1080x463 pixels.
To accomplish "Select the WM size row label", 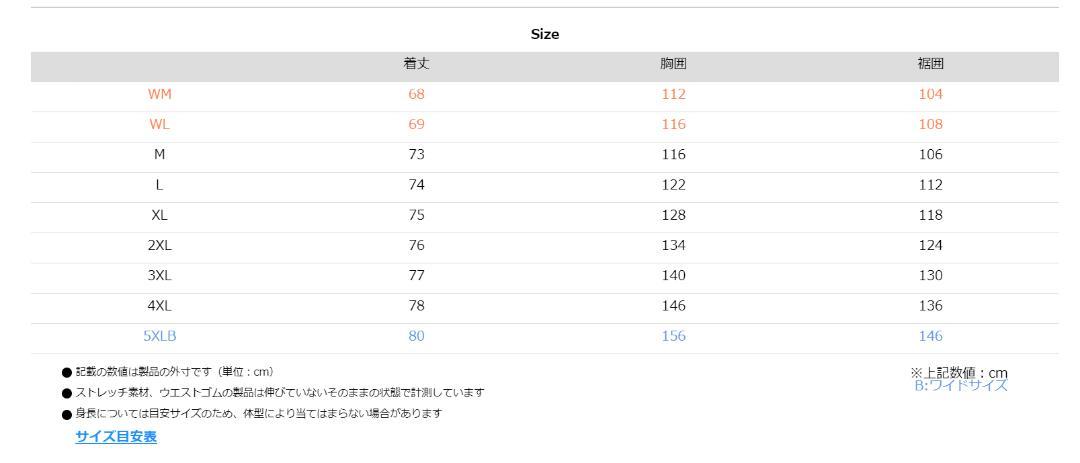I will 159,94.
